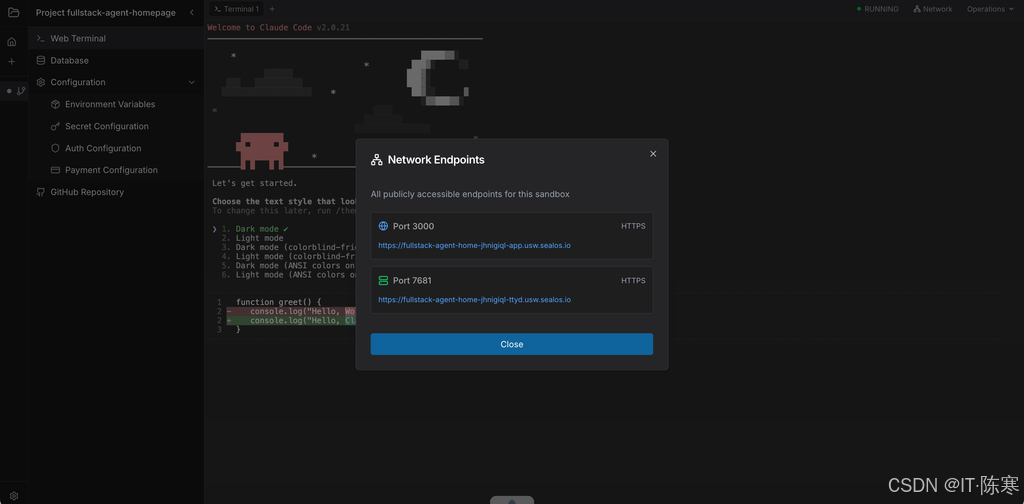Click the Network button in the top bar

[x=933, y=9]
